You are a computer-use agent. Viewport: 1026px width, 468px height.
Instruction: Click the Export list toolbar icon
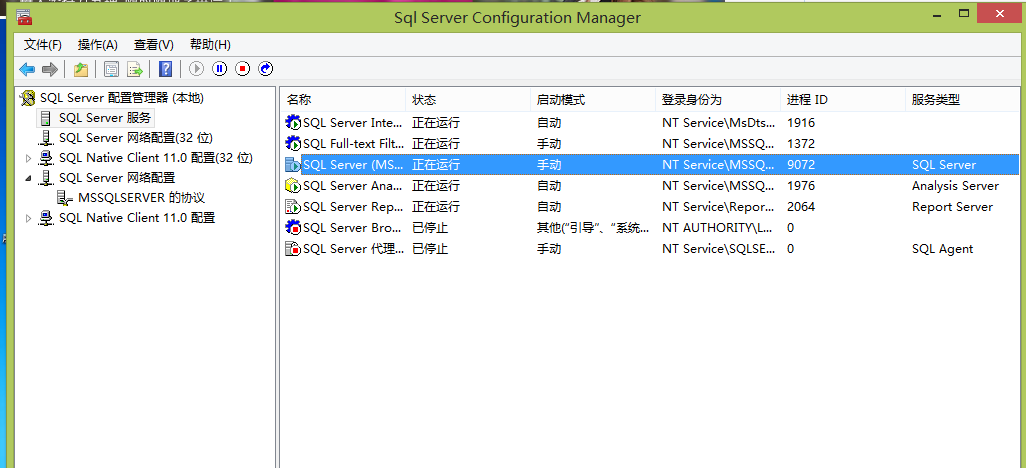(135, 69)
